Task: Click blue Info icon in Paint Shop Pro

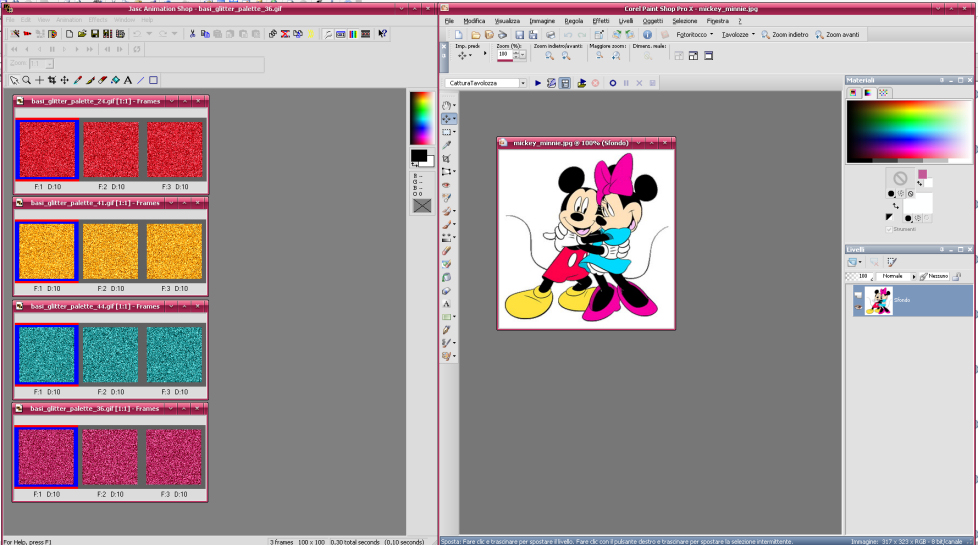Action: (647, 35)
